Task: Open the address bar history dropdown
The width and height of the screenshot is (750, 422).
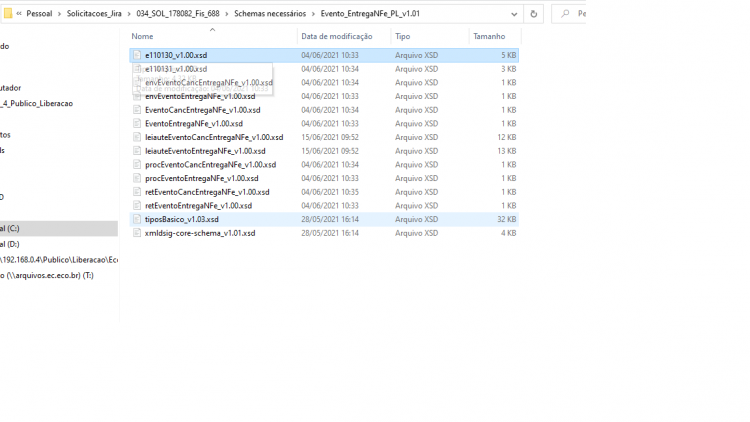Action: pos(514,14)
